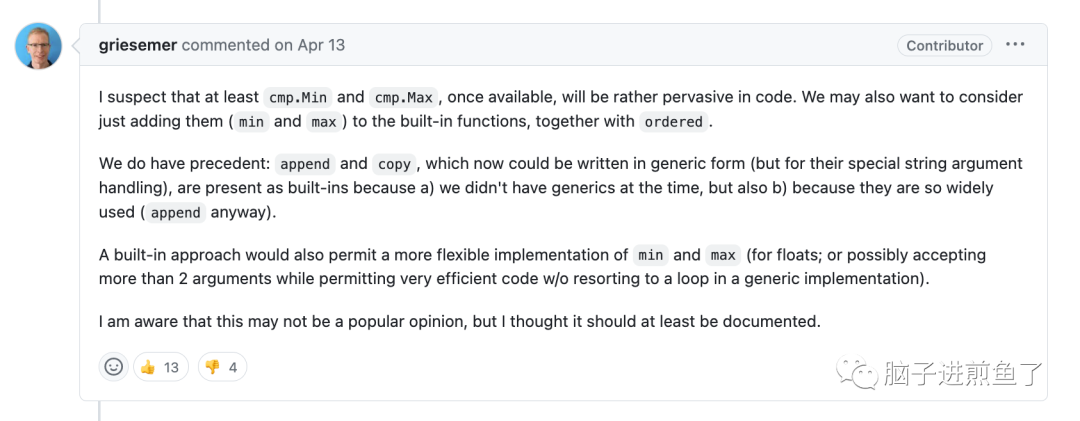Click 'min' code after 'flexible implementation of'
The image size is (1080, 421).
650,255
